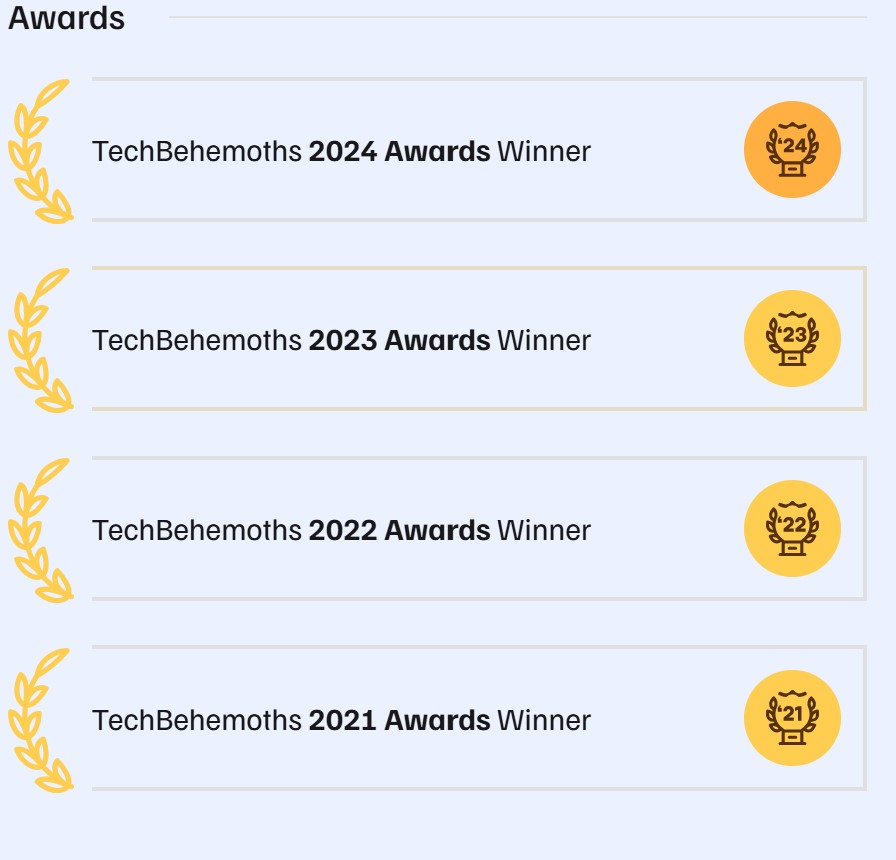Screen dimensions: 896x860
Task: Click the yellow '23 award badge icon
Action: [792, 340]
